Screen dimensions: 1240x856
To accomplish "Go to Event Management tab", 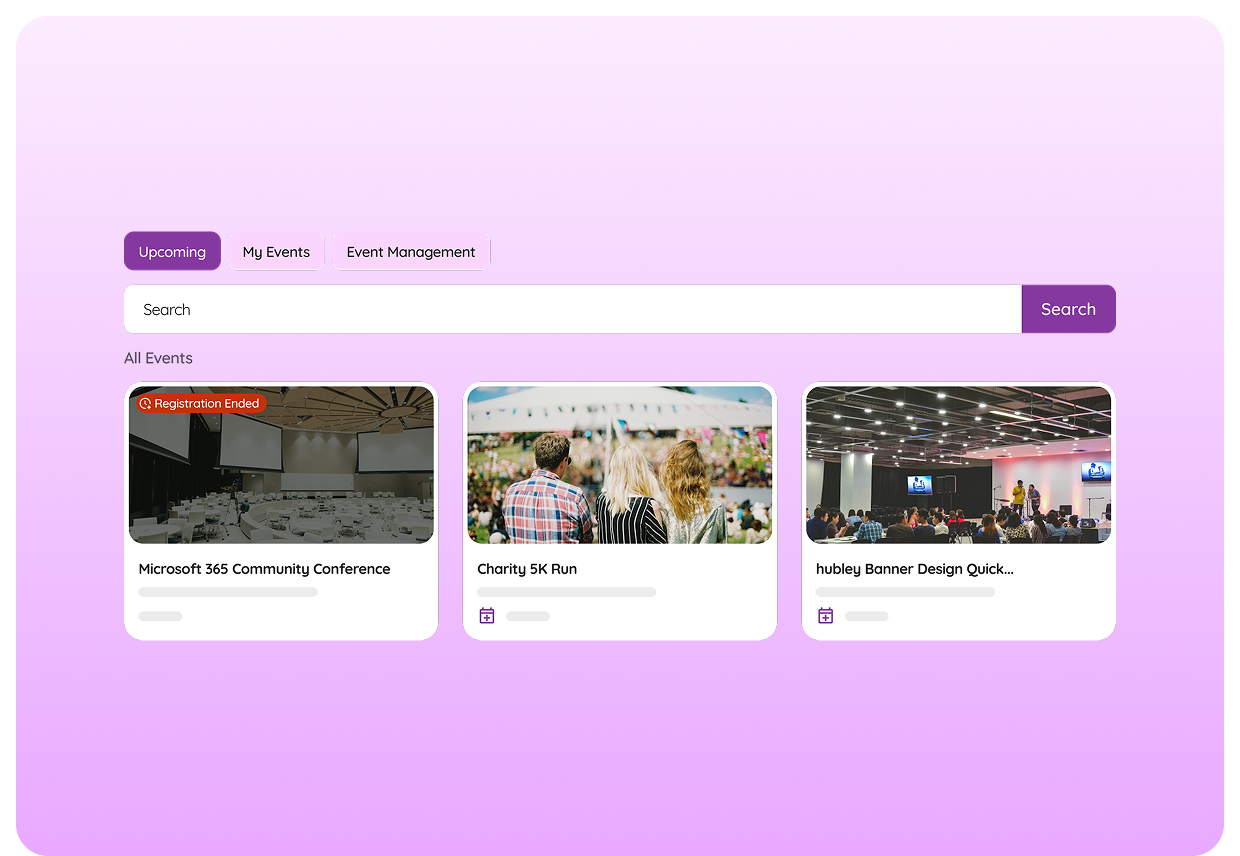I will (x=411, y=251).
